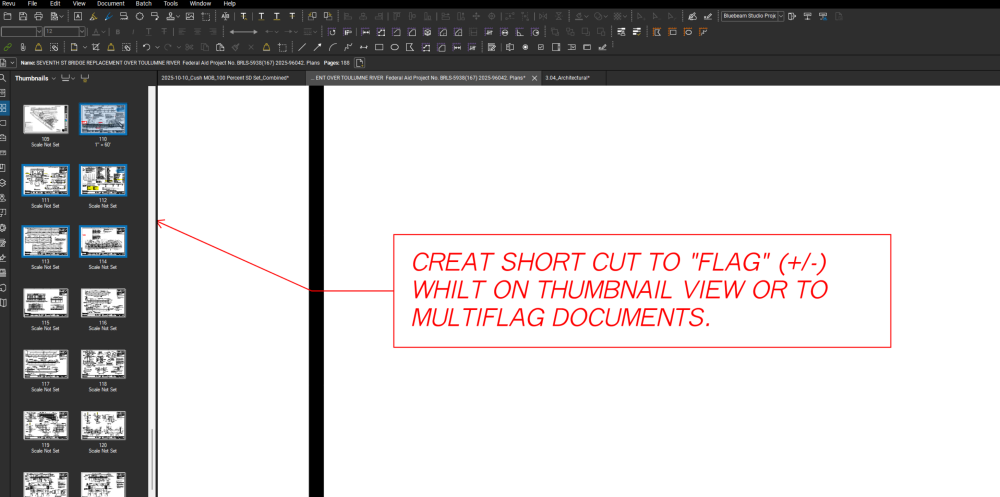The width and height of the screenshot is (1000, 497).
Task: Click the hyperlink tool icon
Action: [8, 47]
